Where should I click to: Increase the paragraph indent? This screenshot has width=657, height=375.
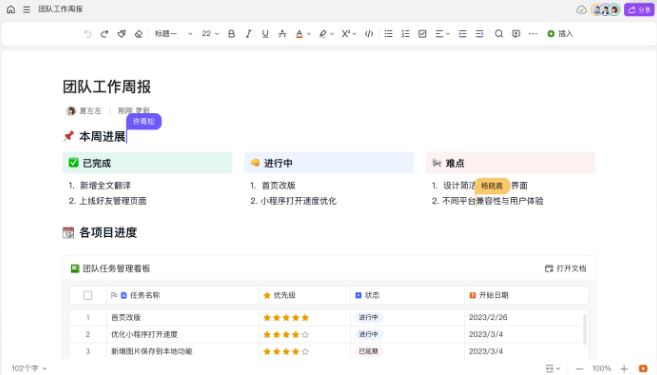479,34
